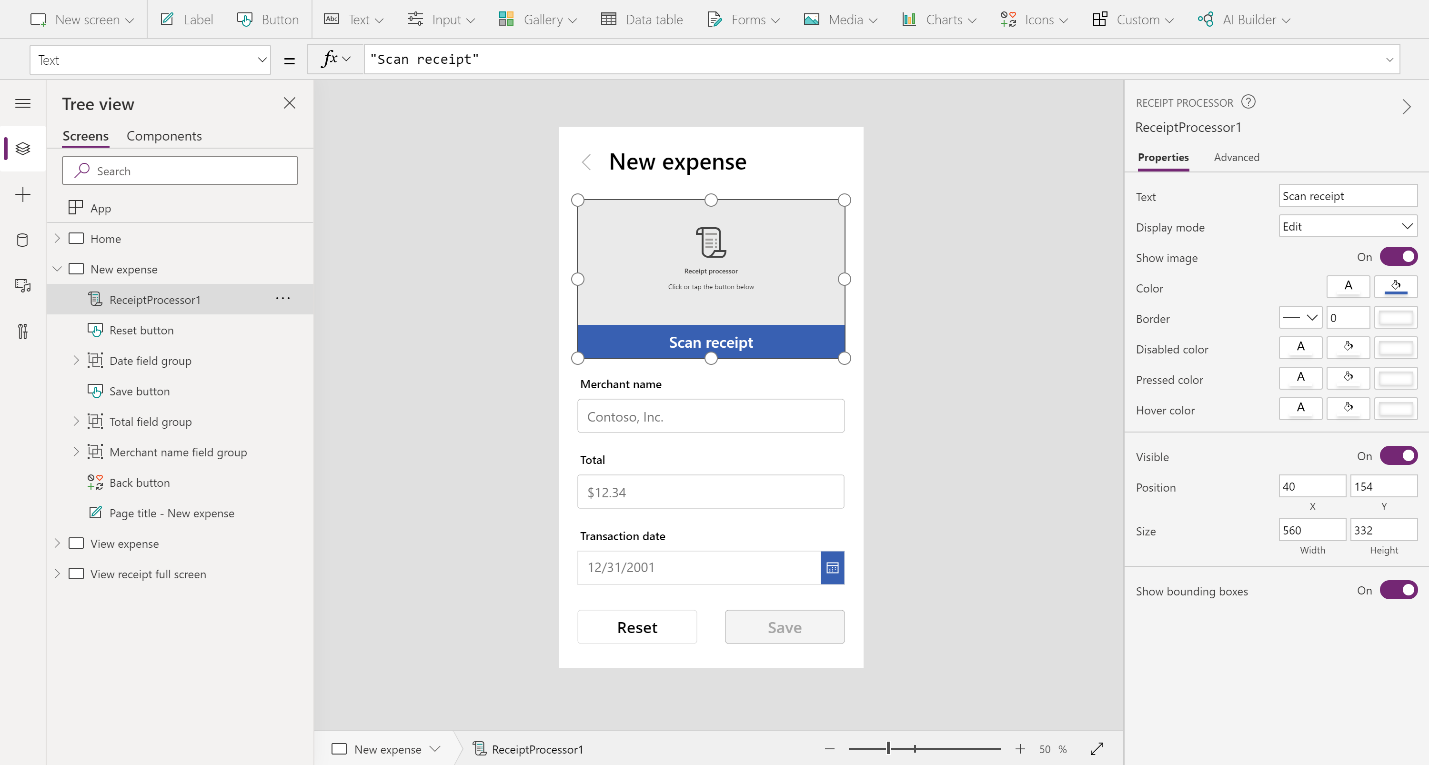The height and width of the screenshot is (765, 1429).
Task: Disable the Show image toggle
Action: coord(1398,256)
